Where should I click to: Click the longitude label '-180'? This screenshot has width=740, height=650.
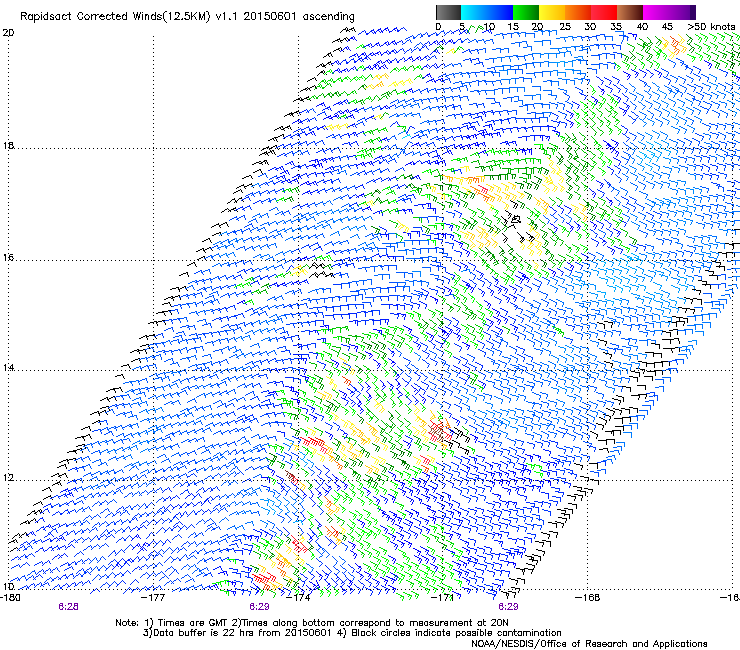(x=10, y=598)
